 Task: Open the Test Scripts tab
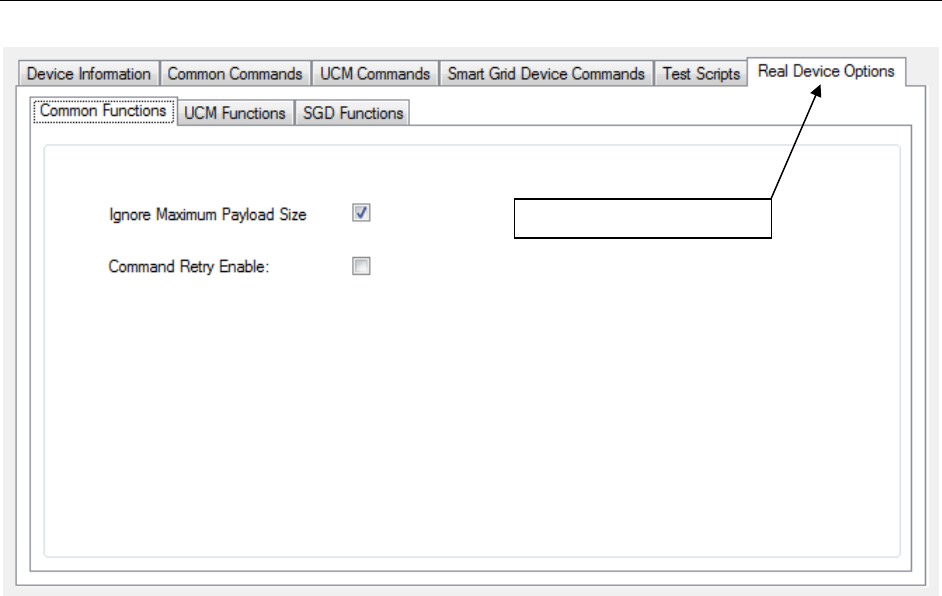click(x=701, y=74)
